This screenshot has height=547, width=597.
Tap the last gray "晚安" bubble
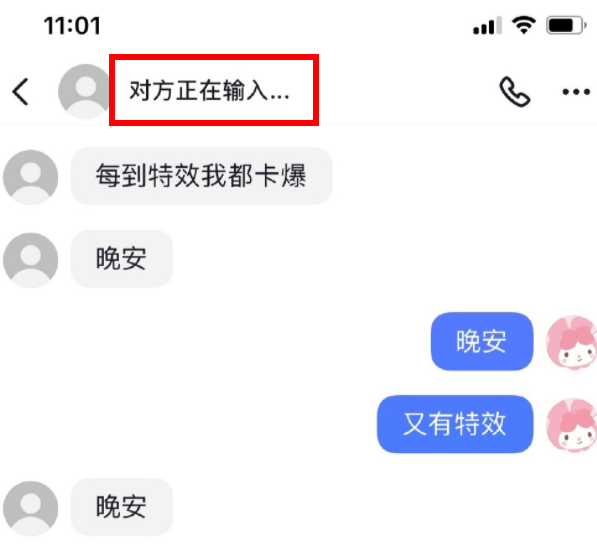click(121, 507)
